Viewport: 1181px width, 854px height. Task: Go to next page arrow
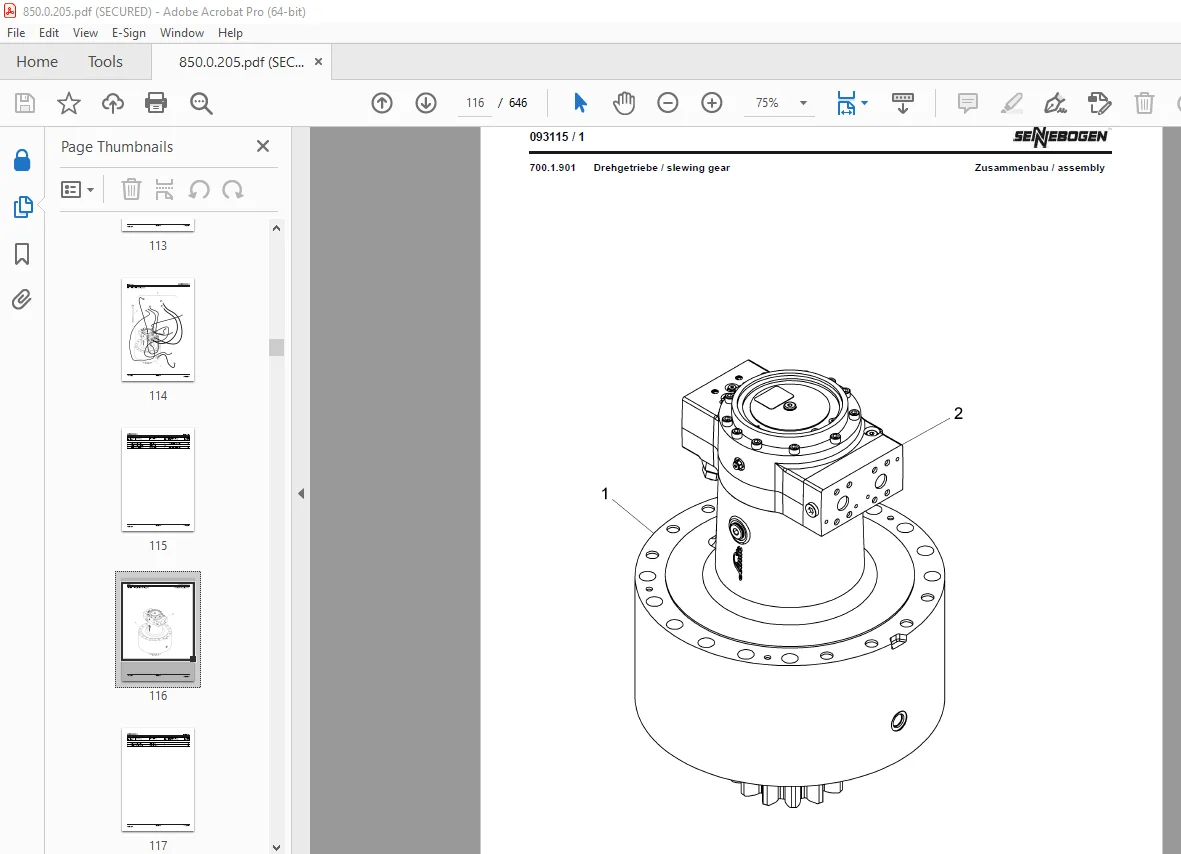[426, 103]
